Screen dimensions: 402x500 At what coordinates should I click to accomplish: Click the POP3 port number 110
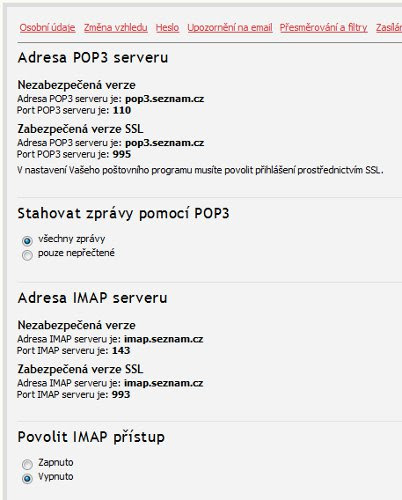(122, 110)
